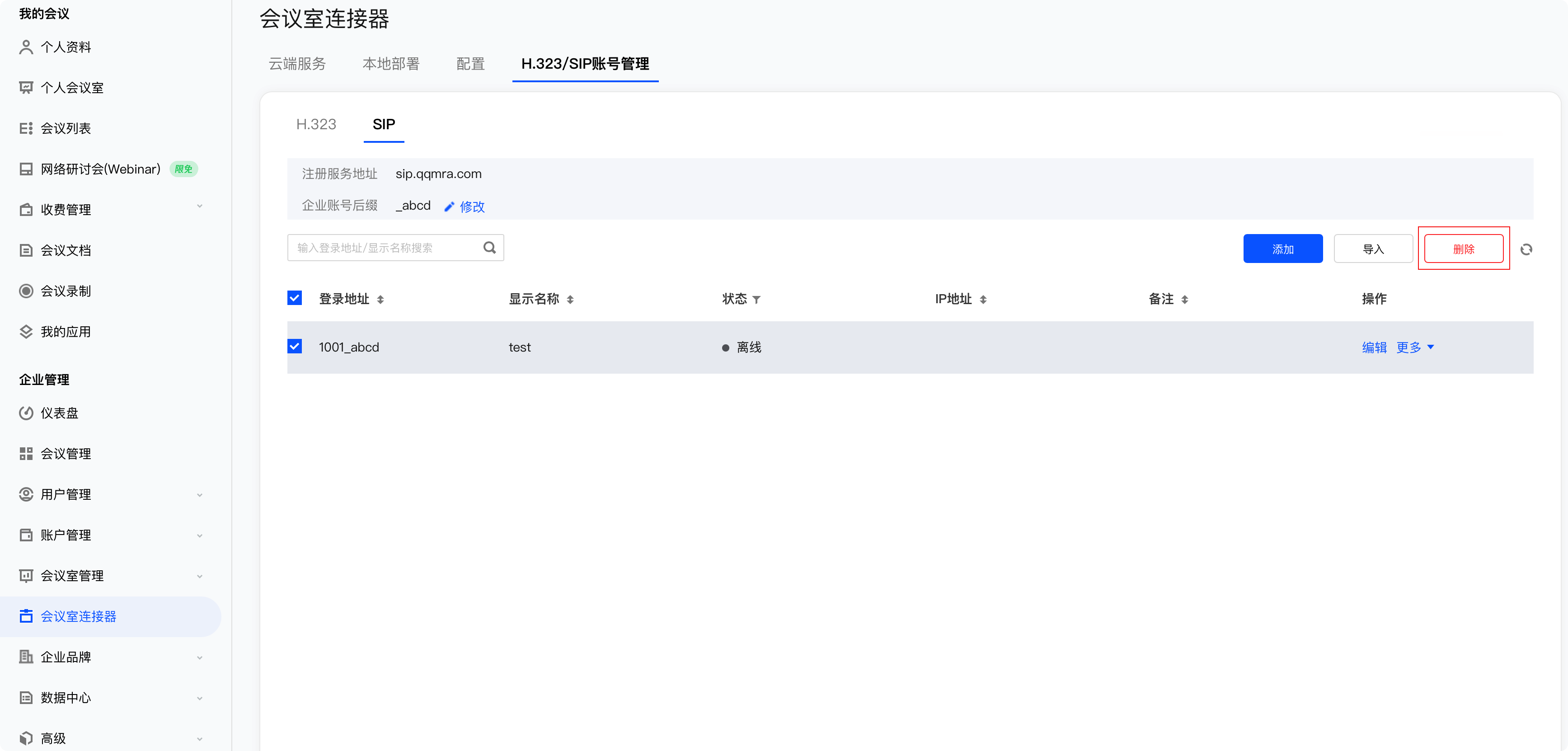Expand the 高级 chevron
1568x751 pixels.
click(200, 739)
